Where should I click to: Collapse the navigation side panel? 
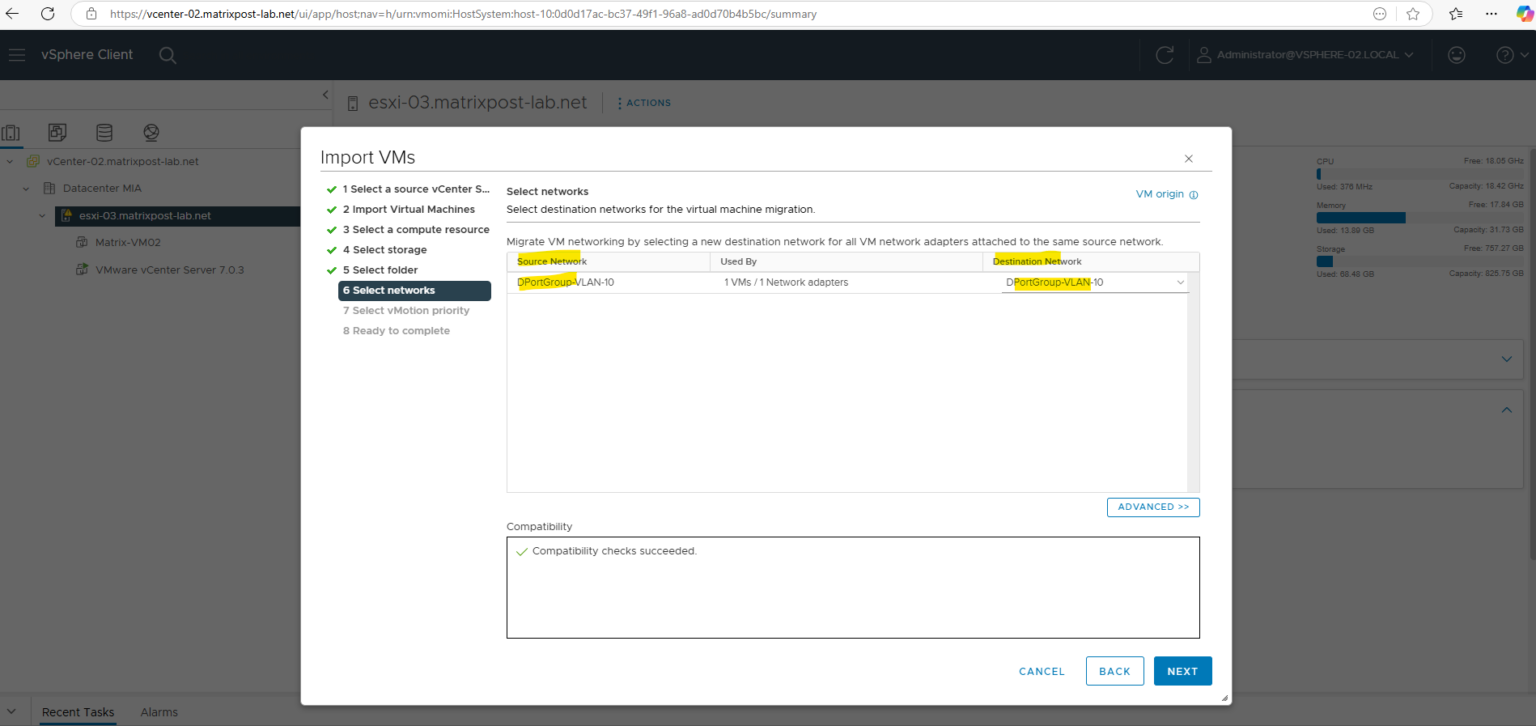tap(325, 95)
